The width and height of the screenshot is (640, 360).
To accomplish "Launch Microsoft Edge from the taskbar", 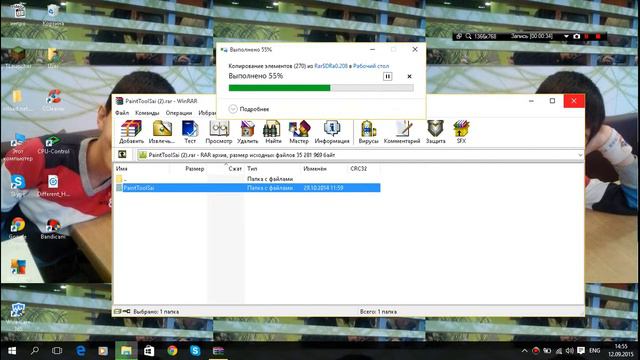I will (x=80, y=351).
